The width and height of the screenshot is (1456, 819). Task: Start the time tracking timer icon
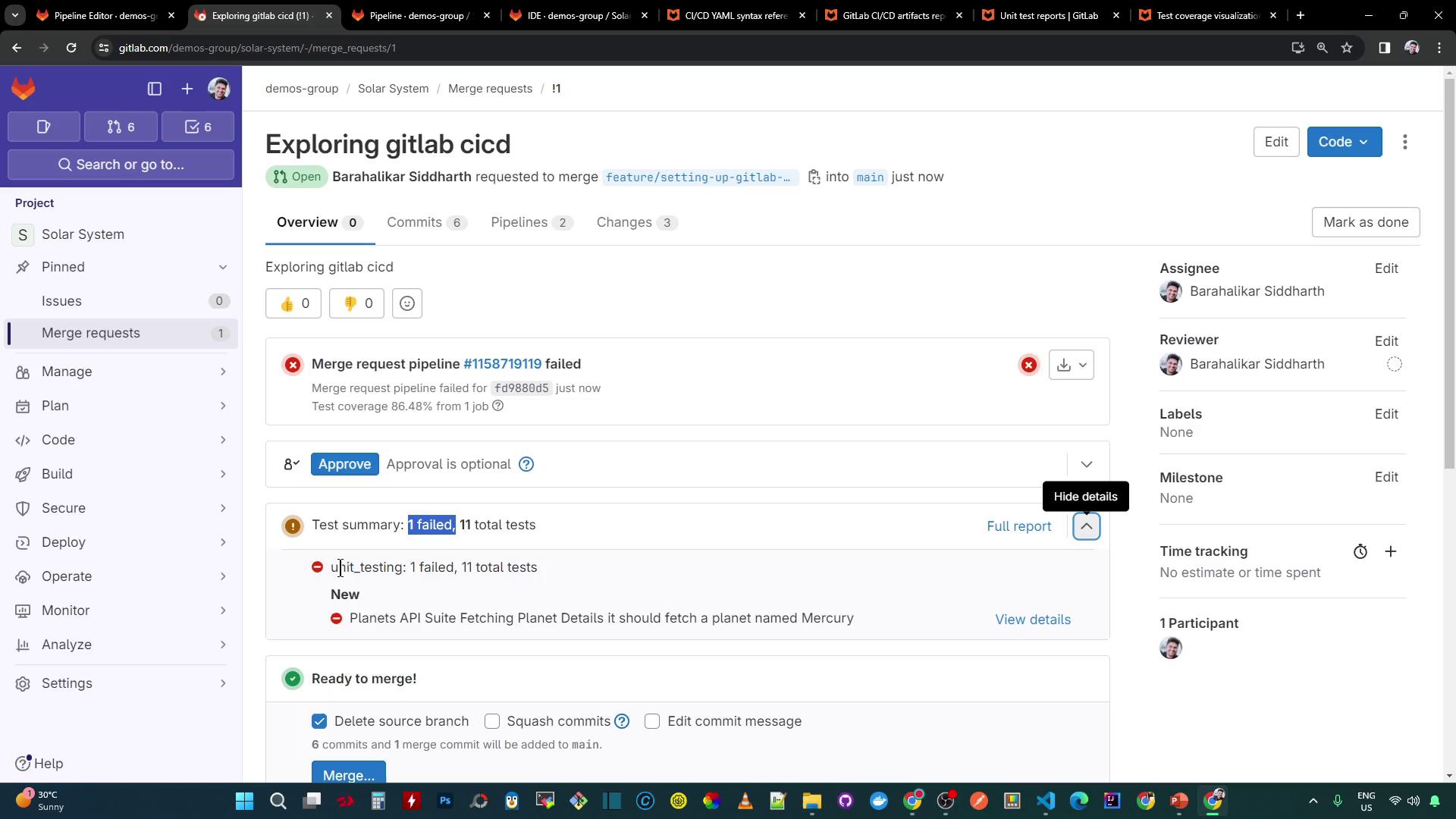[1360, 552]
